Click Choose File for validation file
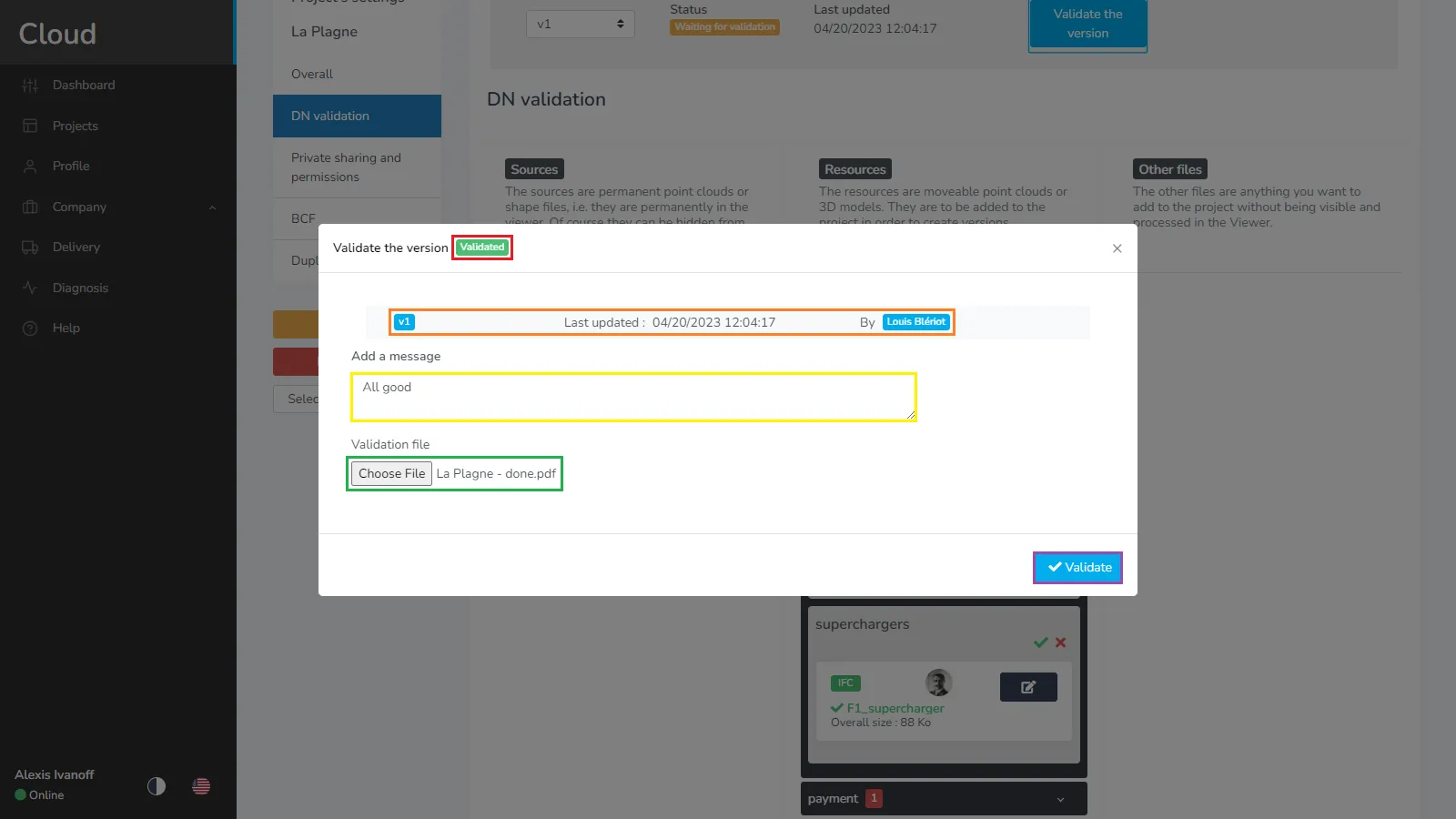Image resolution: width=1456 pixels, height=819 pixels. [391, 473]
